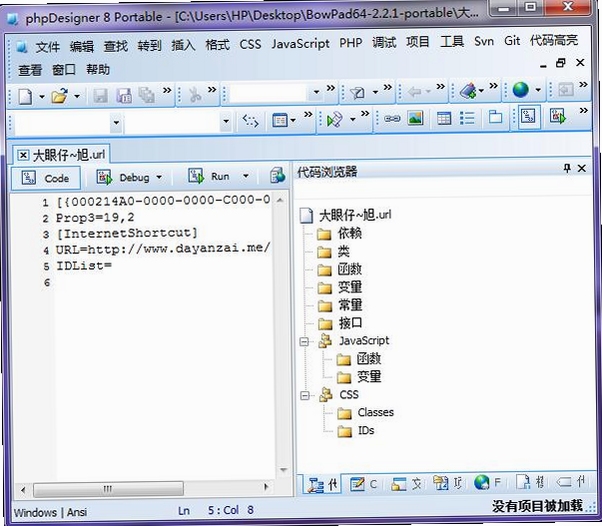This screenshot has width=602, height=526.
Task: Click the Cut scissors icon
Action: [195, 95]
